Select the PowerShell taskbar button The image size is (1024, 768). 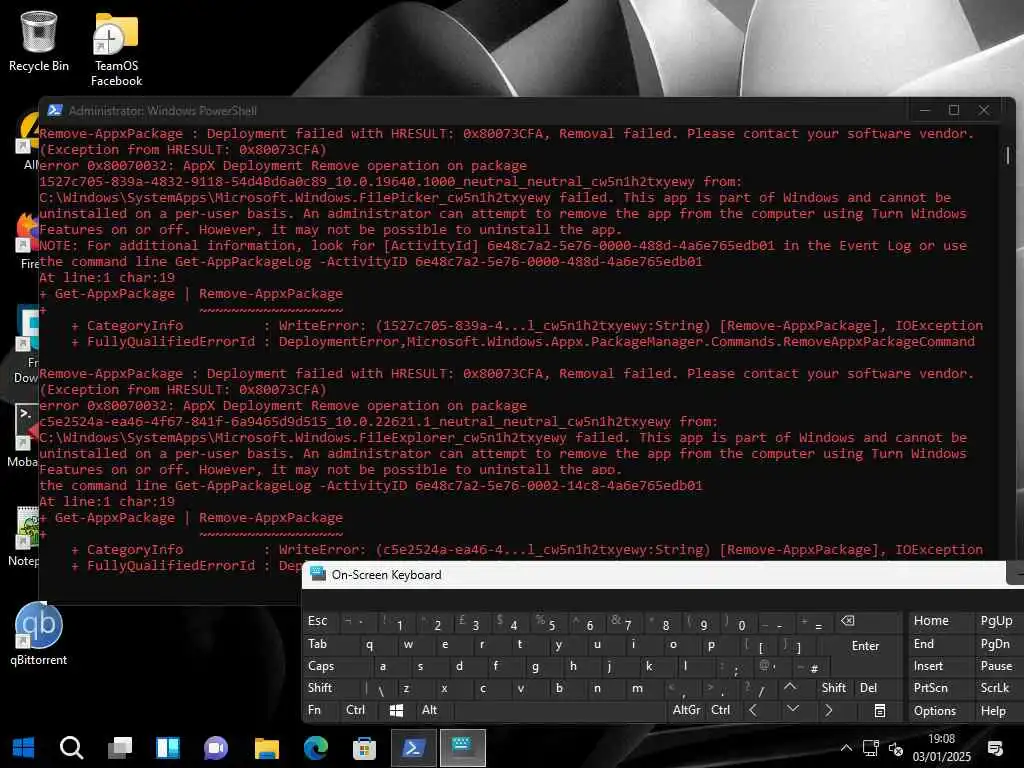[x=413, y=747]
